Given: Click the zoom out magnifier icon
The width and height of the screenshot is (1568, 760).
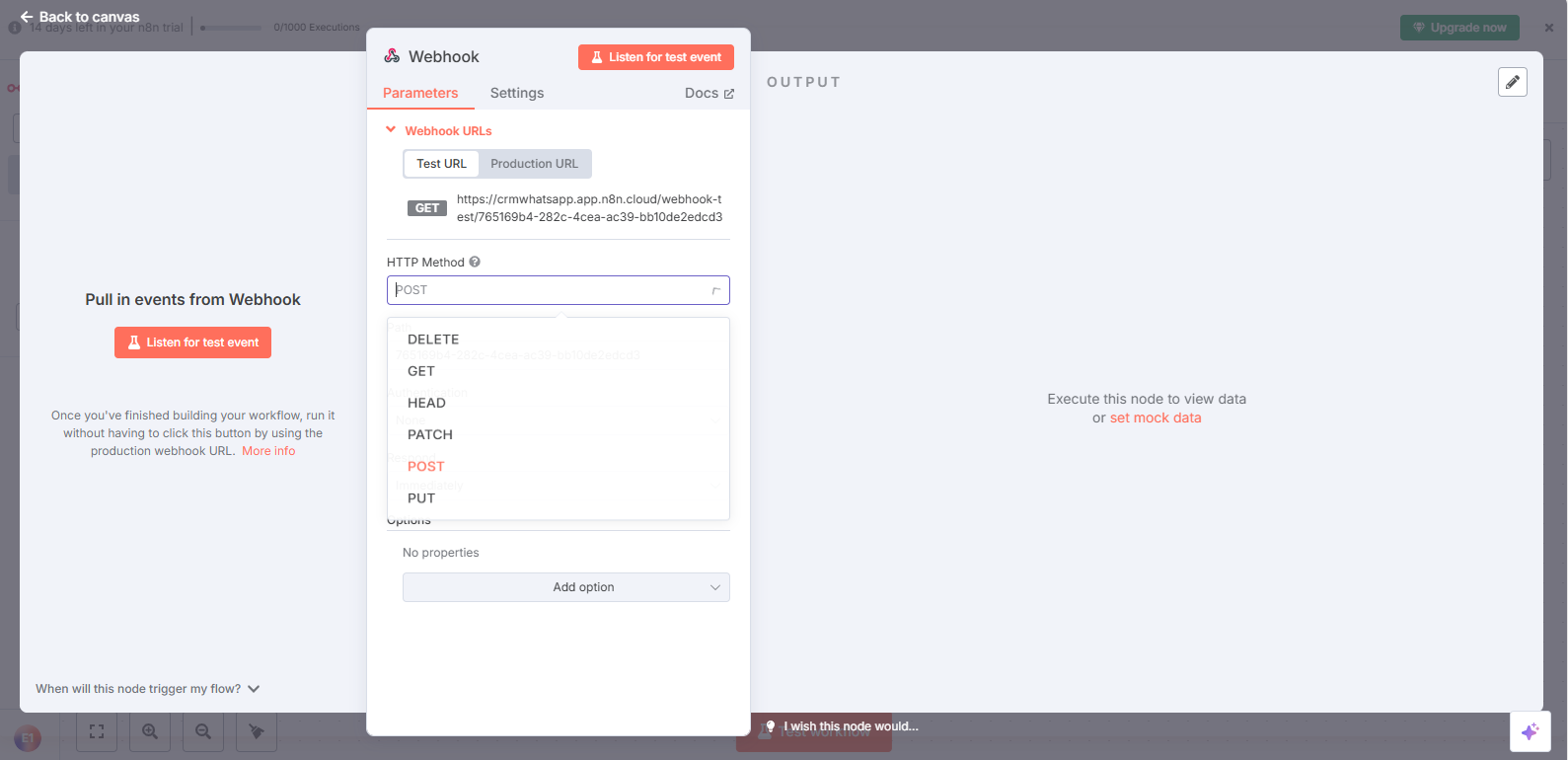Looking at the screenshot, I should (203, 731).
